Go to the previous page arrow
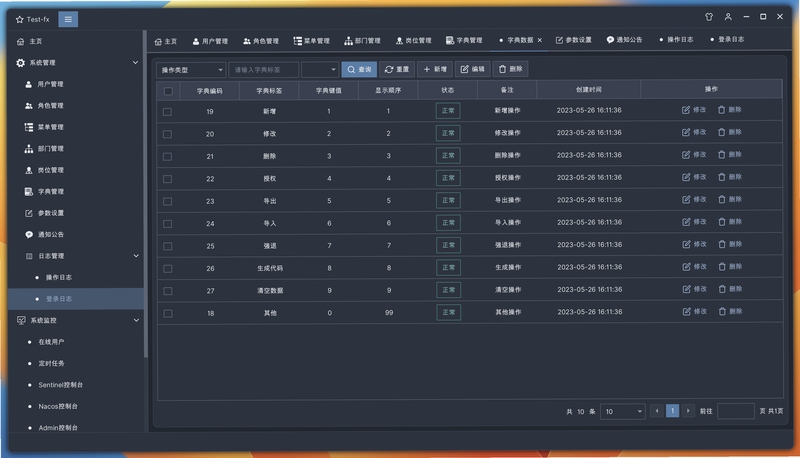Screen dimensions: 800x458 [x=657, y=411]
